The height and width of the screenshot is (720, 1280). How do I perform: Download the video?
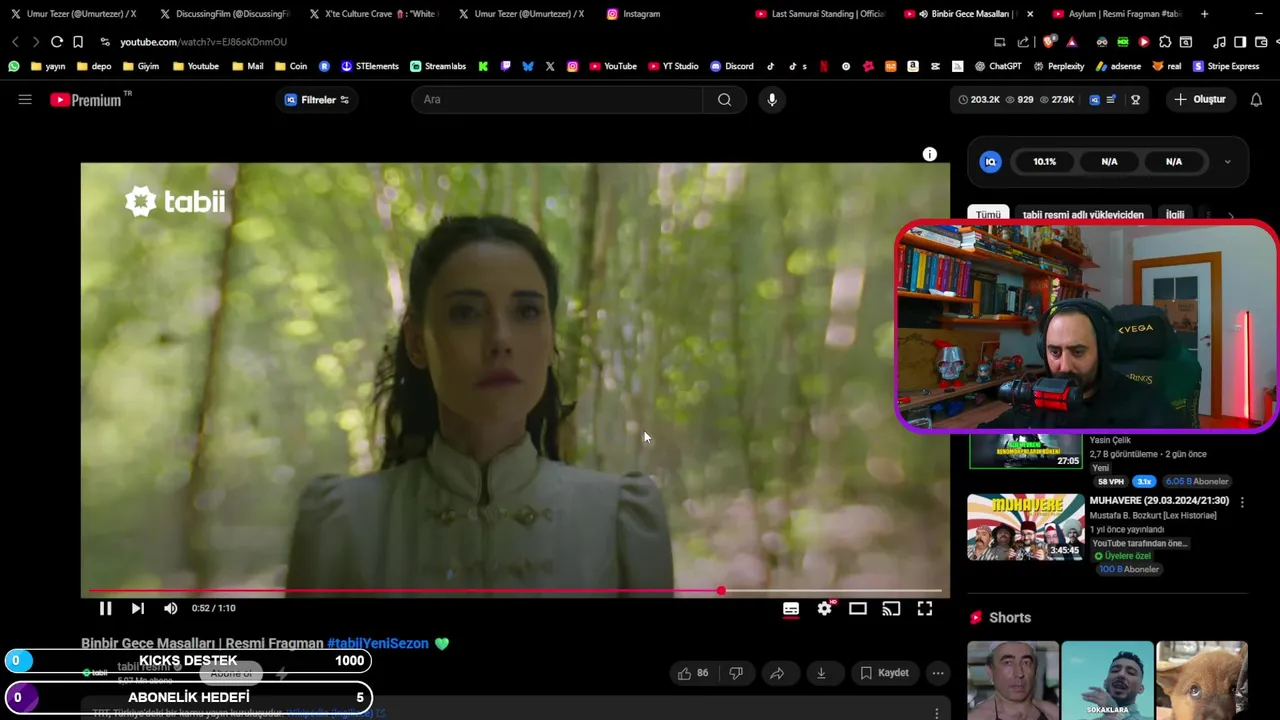pyautogui.click(x=821, y=673)
